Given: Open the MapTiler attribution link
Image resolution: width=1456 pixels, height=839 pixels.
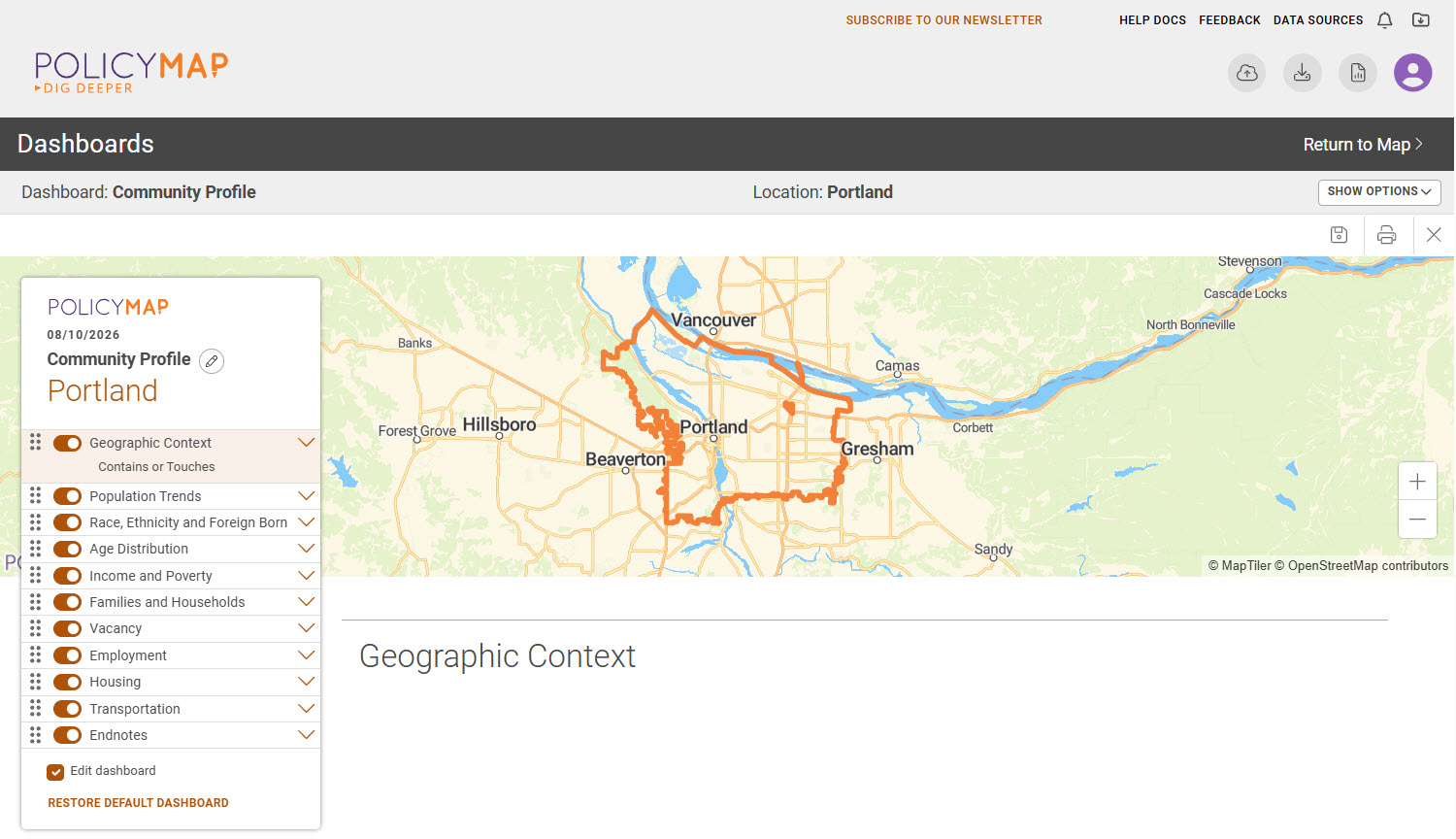Looking at the screenshot, I should [1240, 566].
